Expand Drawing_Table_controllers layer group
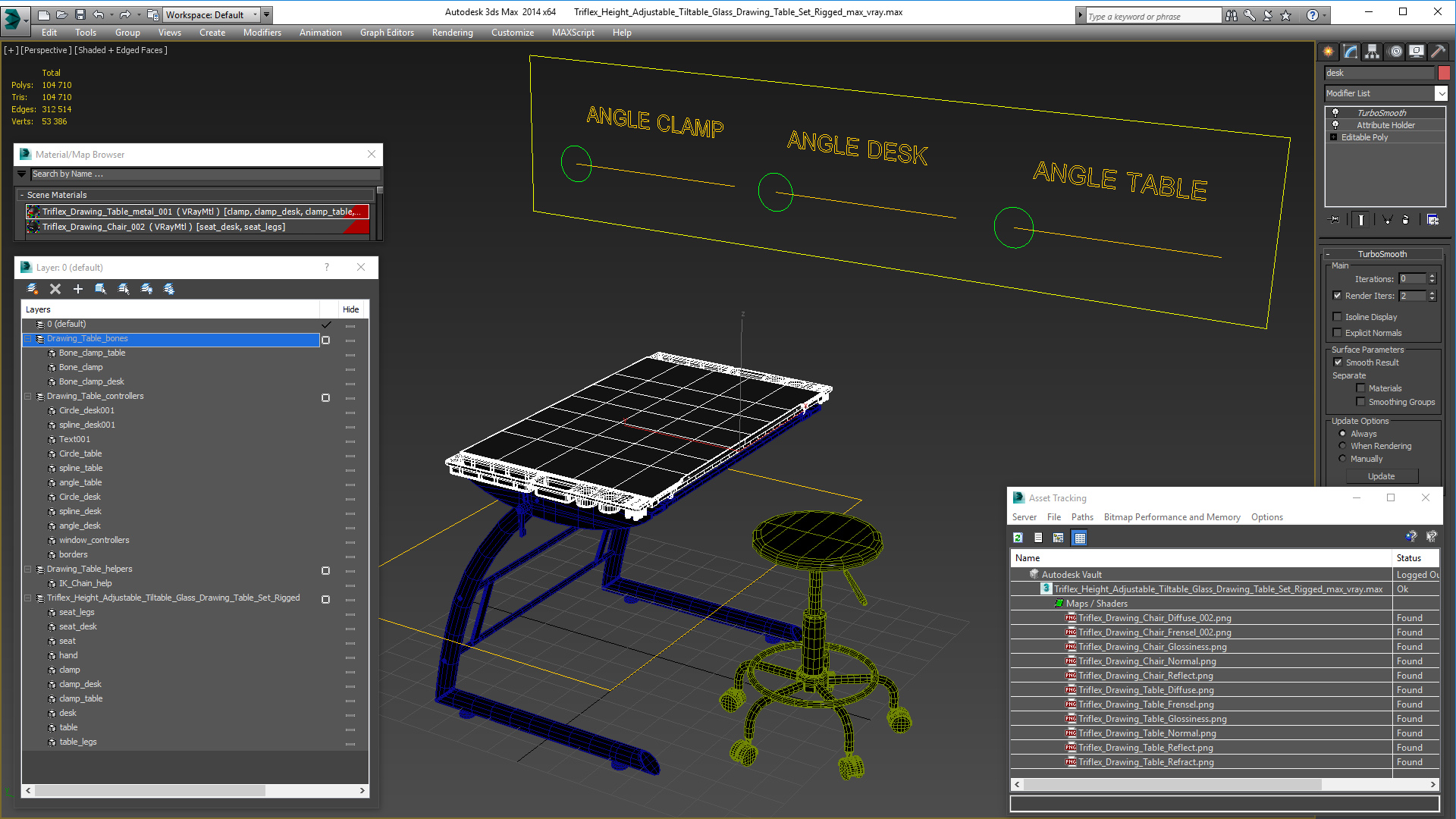 [x=27, y=396]
